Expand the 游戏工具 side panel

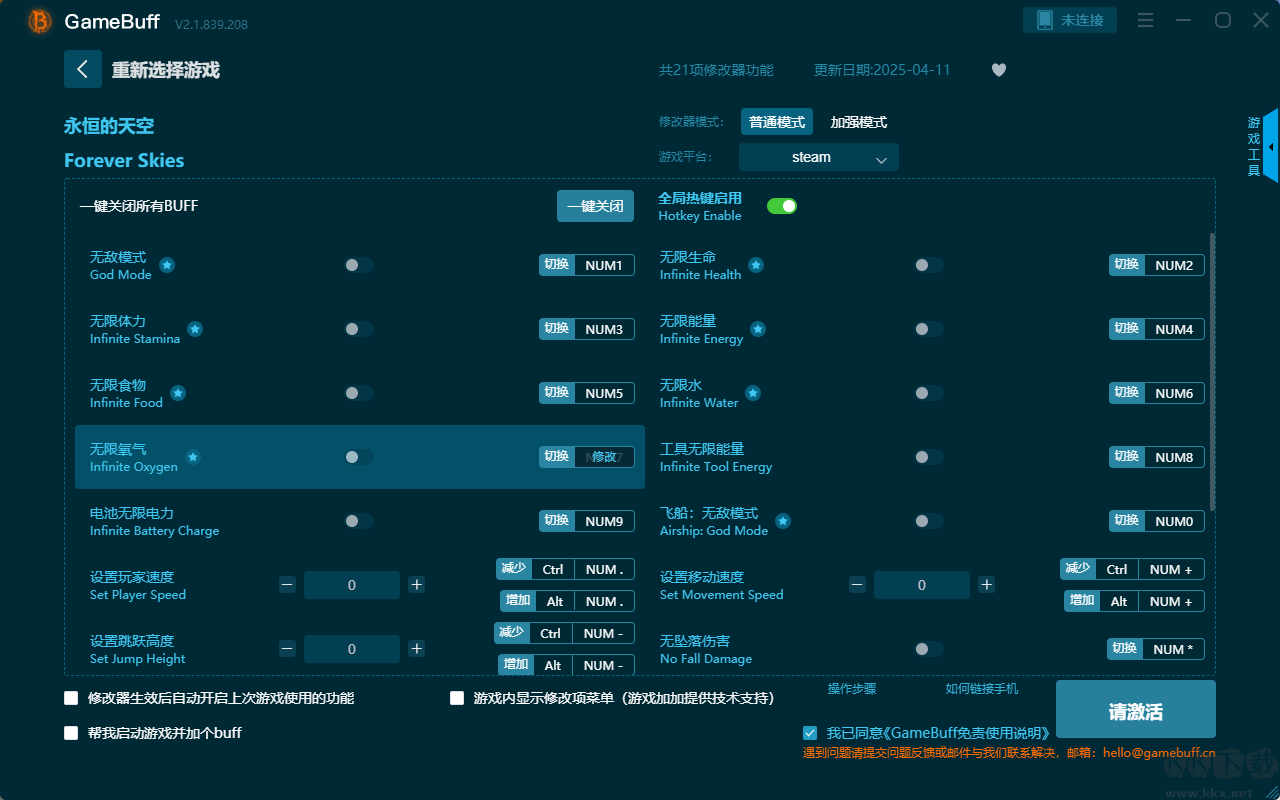[x=1269, y=146]
